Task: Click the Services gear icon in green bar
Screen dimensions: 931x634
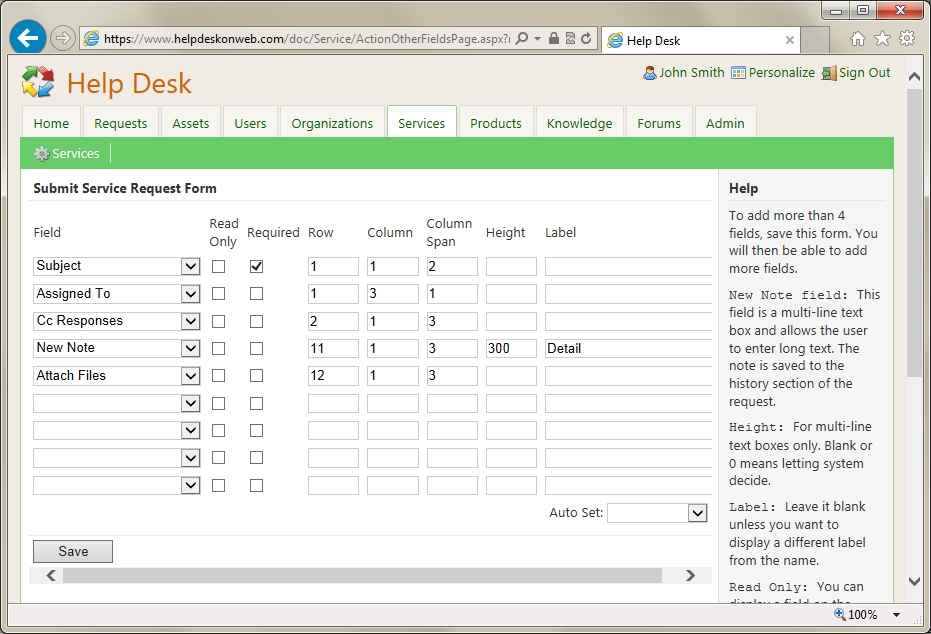Action: point(41,154)
